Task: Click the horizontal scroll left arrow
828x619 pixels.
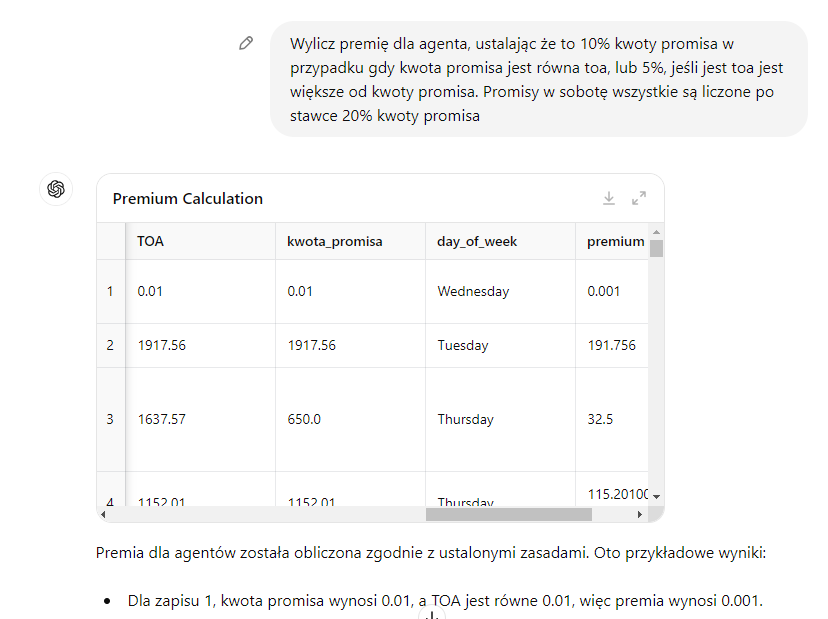Action: [x=104, y=514]
